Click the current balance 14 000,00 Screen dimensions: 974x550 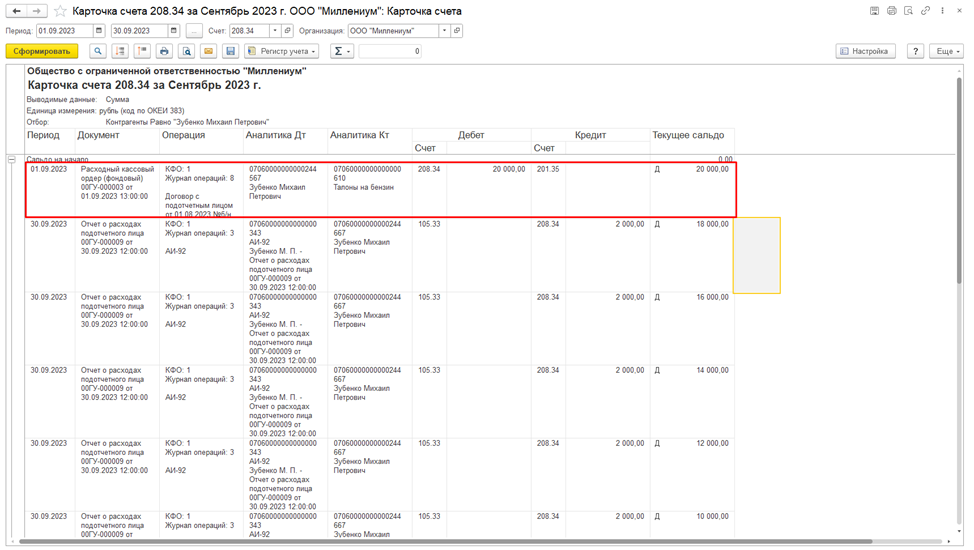pyautogui.click(x=712, y=370)
